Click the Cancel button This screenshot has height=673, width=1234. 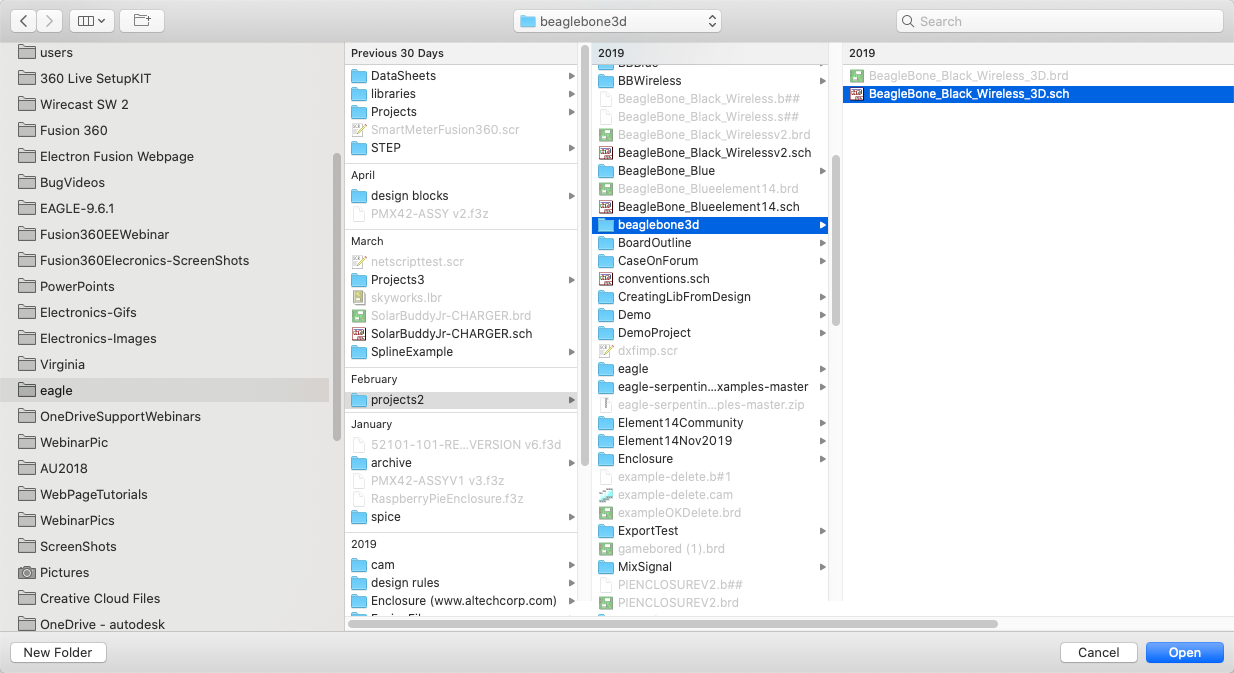(x=1099, y=652)
